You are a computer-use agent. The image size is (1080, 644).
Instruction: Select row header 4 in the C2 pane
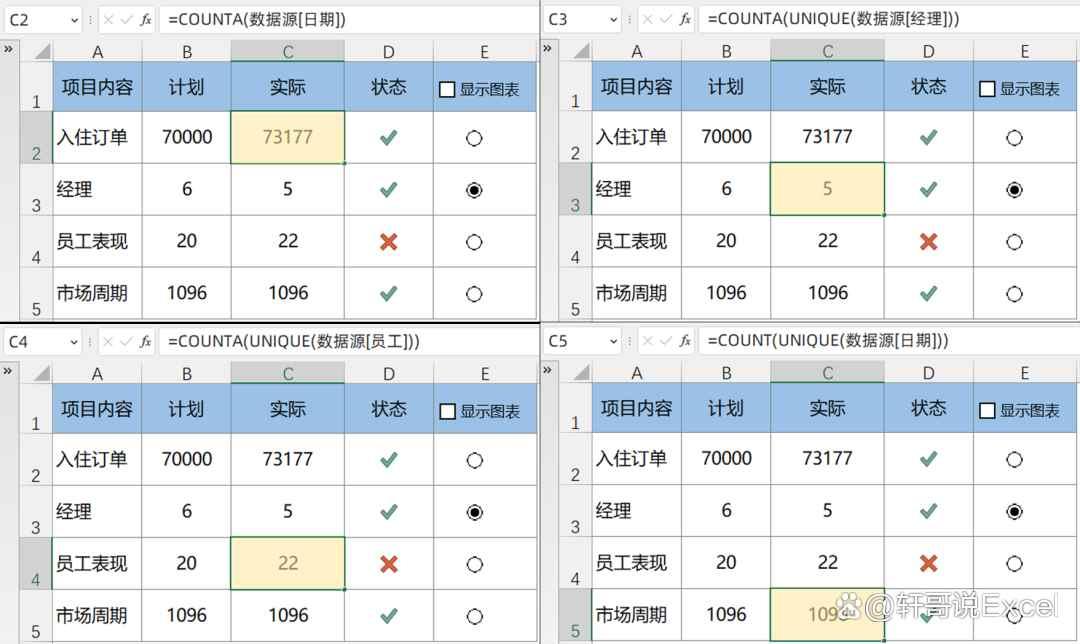(x=36, y=242)
